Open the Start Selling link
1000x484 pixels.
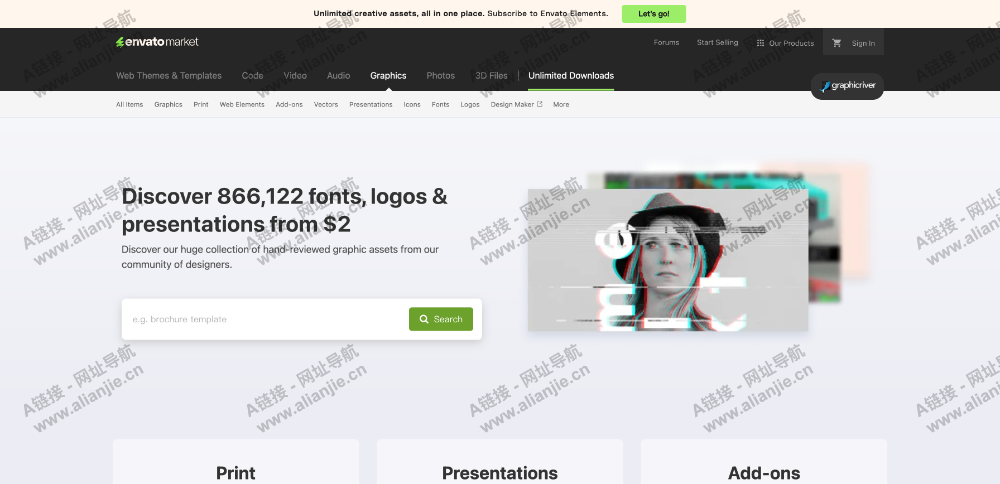[717, 43]
